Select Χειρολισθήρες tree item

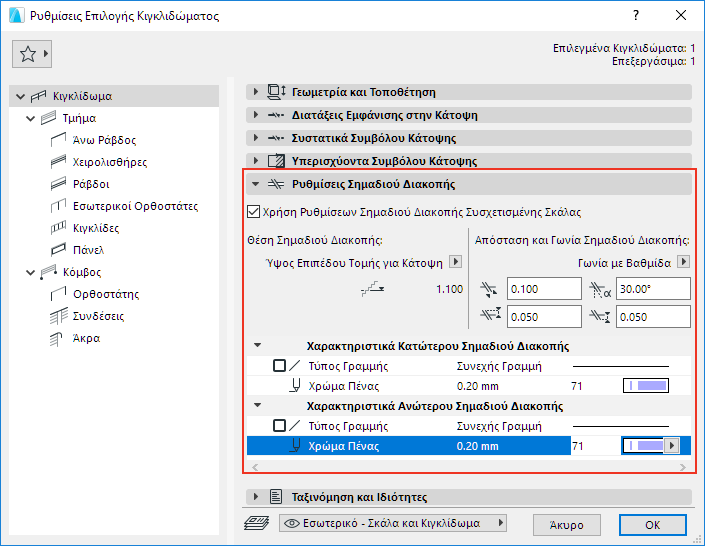tap(110, 162)
